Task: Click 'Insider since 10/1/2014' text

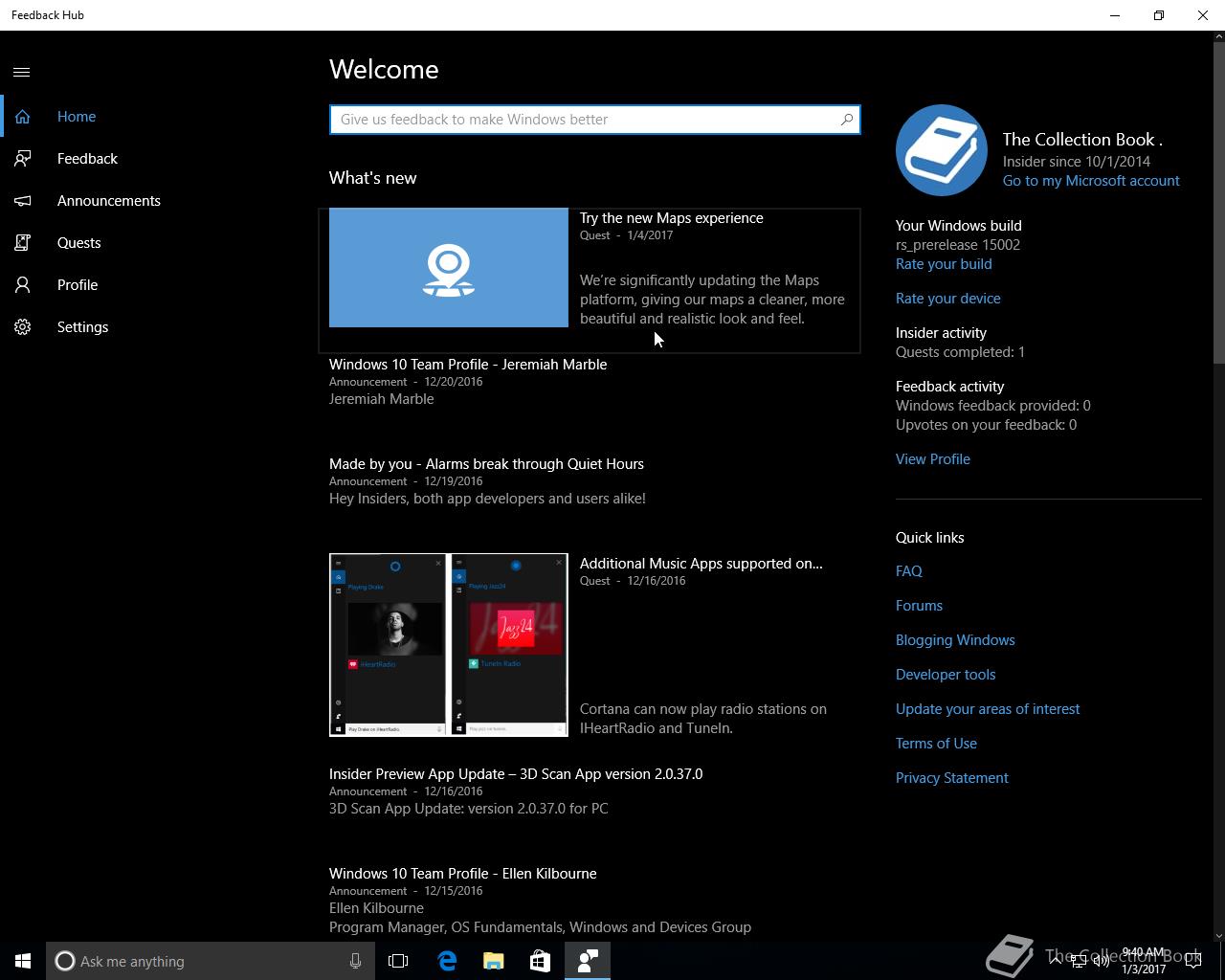Action: (1077, 162)
